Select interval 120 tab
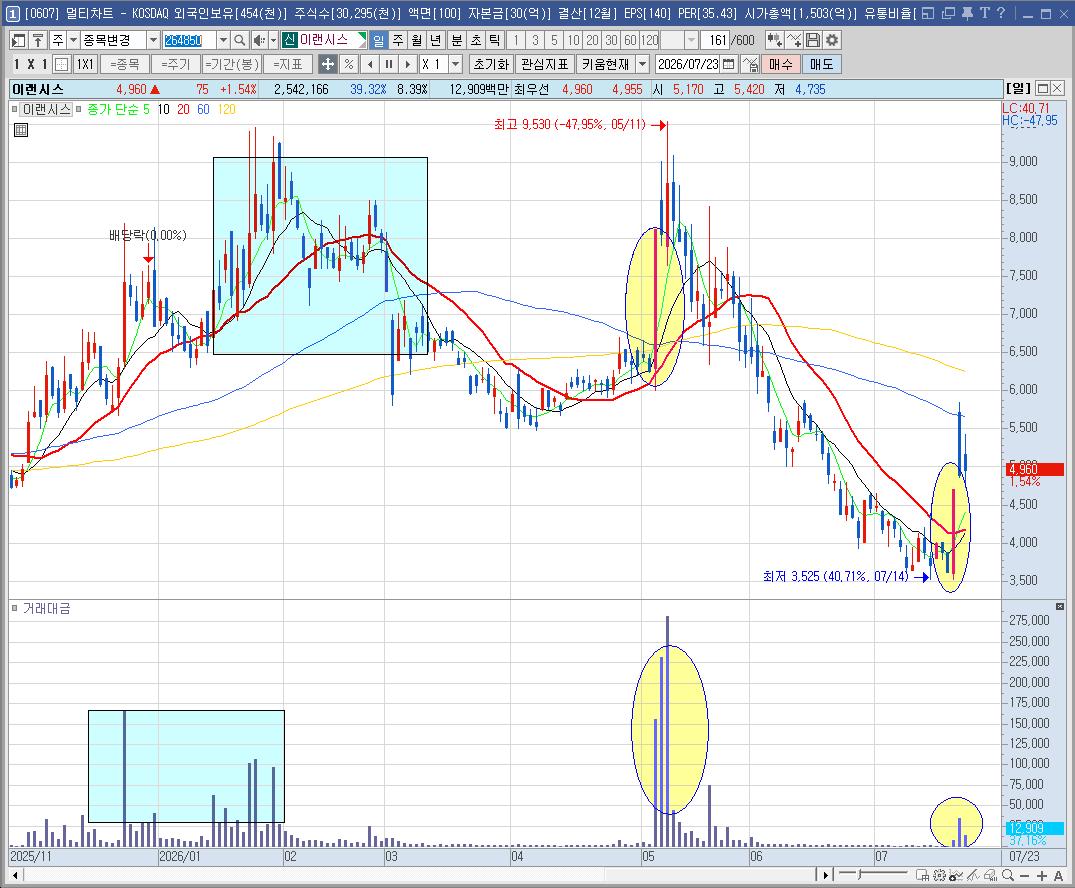 [x=649, y=40]
